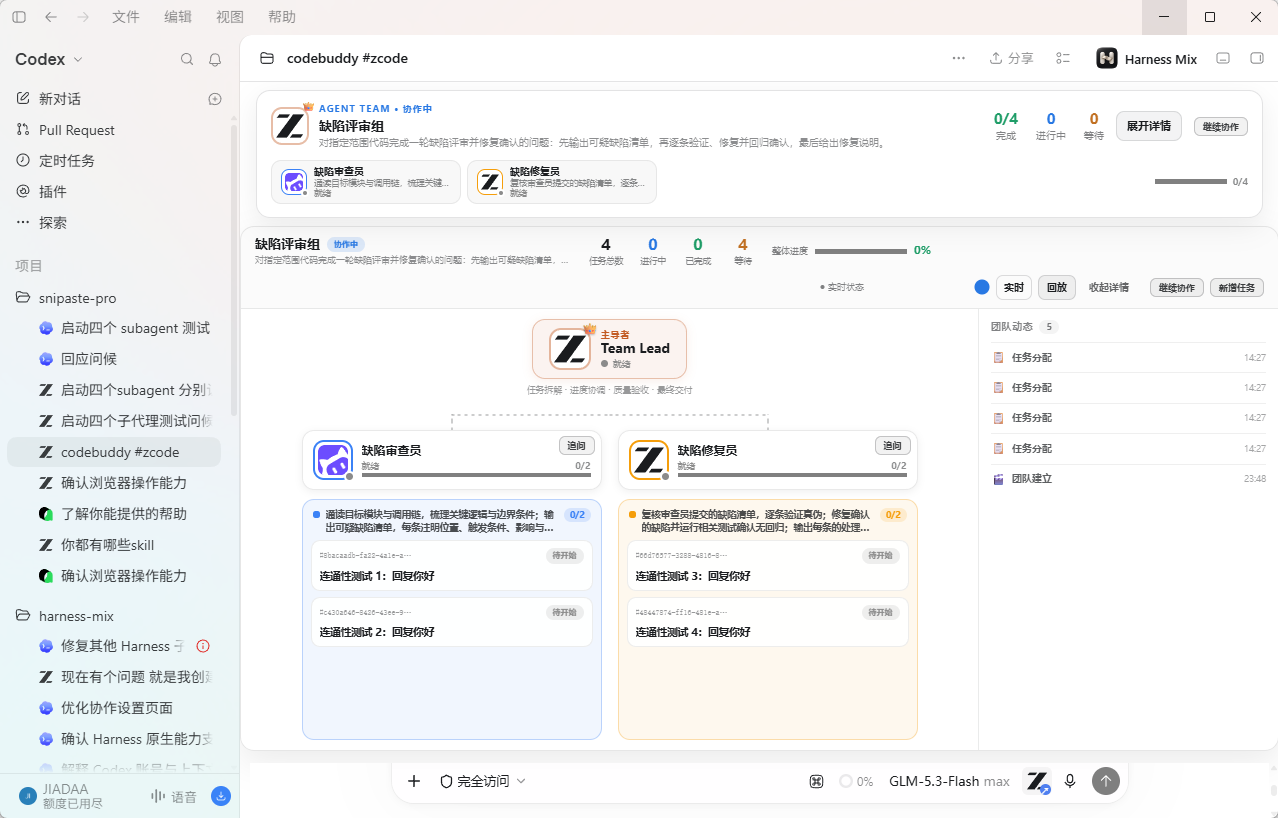This screenshot has width=1278, height=818.
Task: Click the red warning icon beside 修复其他 Harness
Action: (203, 646)
